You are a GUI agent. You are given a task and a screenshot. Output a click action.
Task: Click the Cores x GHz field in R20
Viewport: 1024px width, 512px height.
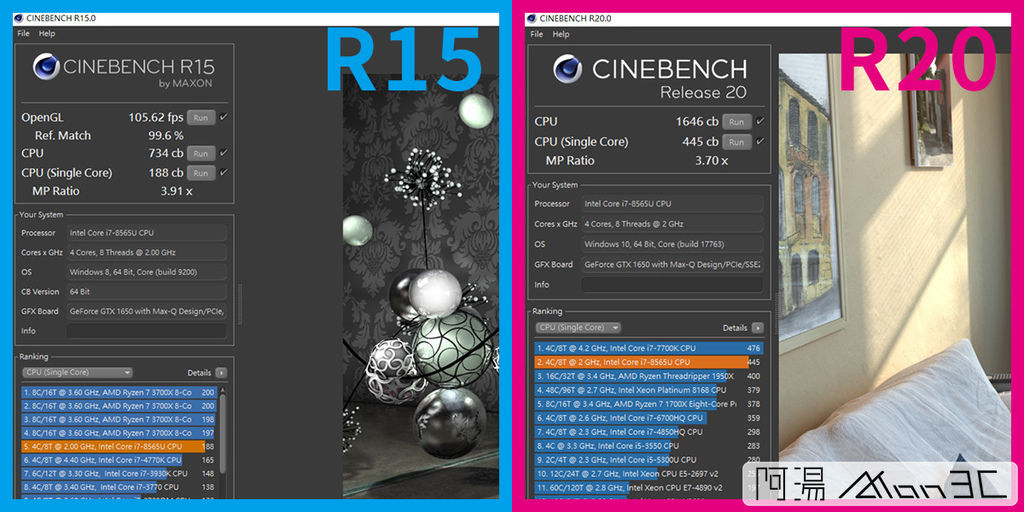click(x=672, y=224)
